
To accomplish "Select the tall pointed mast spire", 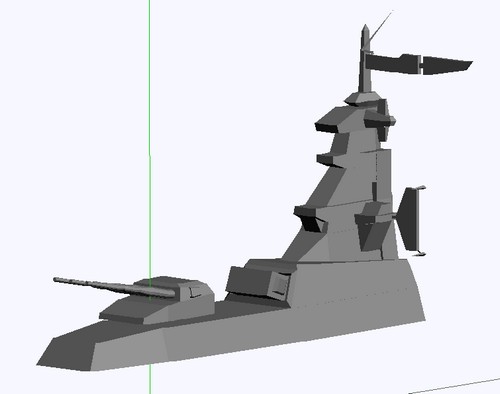I will click(365, 58).
